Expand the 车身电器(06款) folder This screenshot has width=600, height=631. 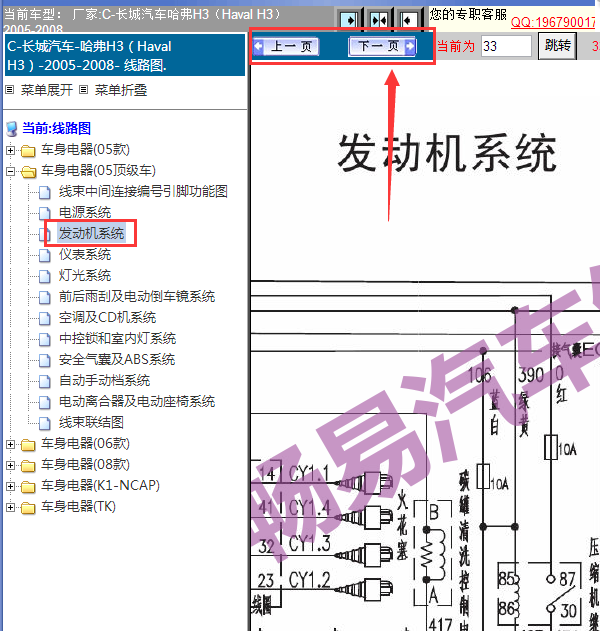pyautogui.click(x=10, y=445)
